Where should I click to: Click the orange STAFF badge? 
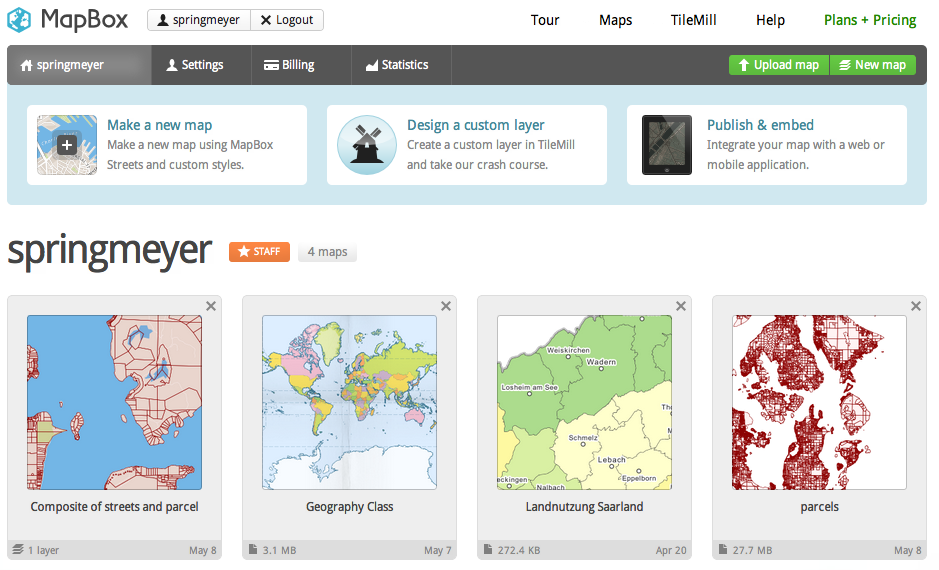(x=259, y=251)
